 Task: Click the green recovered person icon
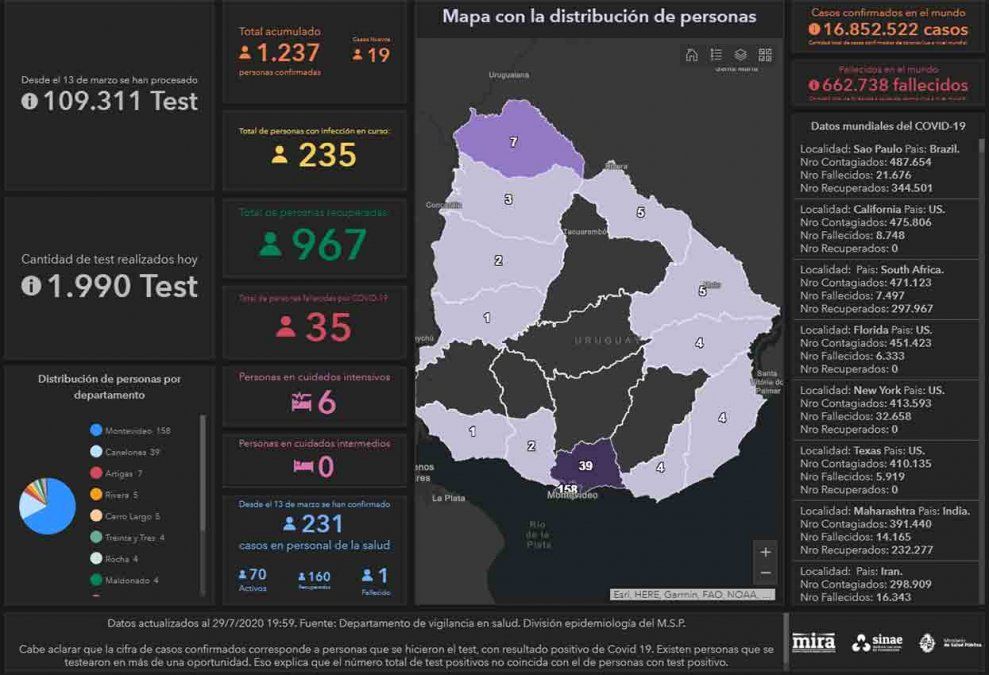pyautogui.click(x=270, y=244)
